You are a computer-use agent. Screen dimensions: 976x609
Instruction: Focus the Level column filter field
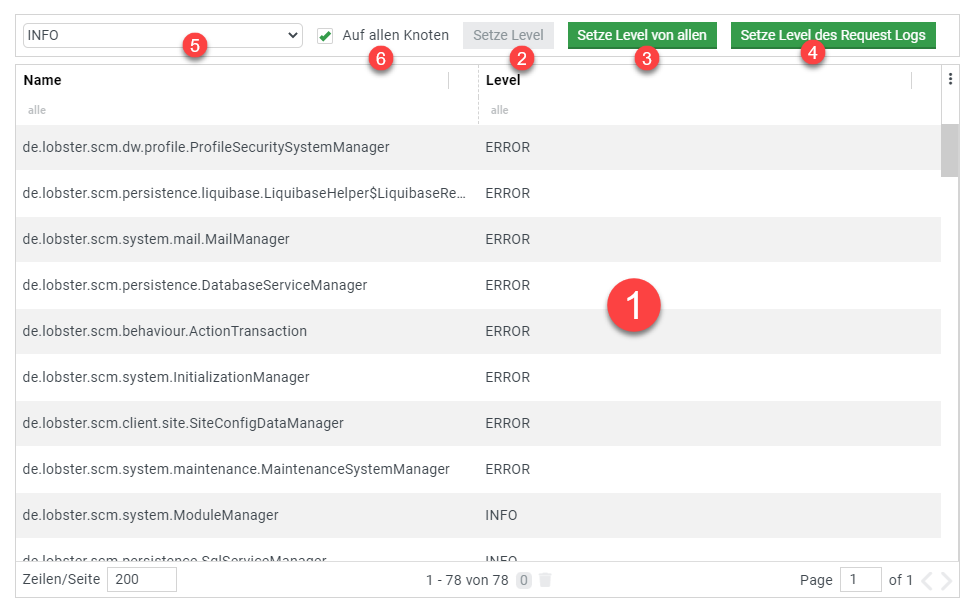700,110
